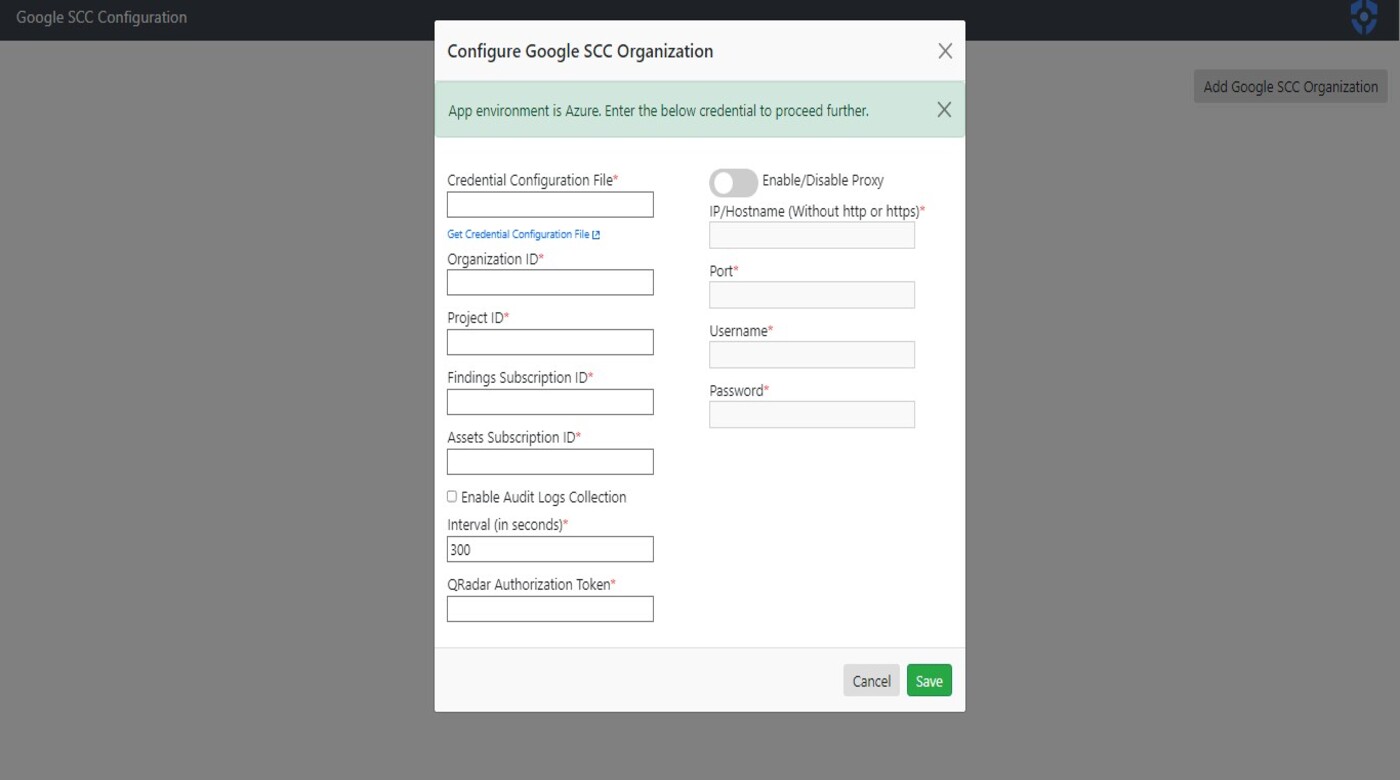Check Enable Audit Logs Collection
1400x780 pixels.
[452, 496]
